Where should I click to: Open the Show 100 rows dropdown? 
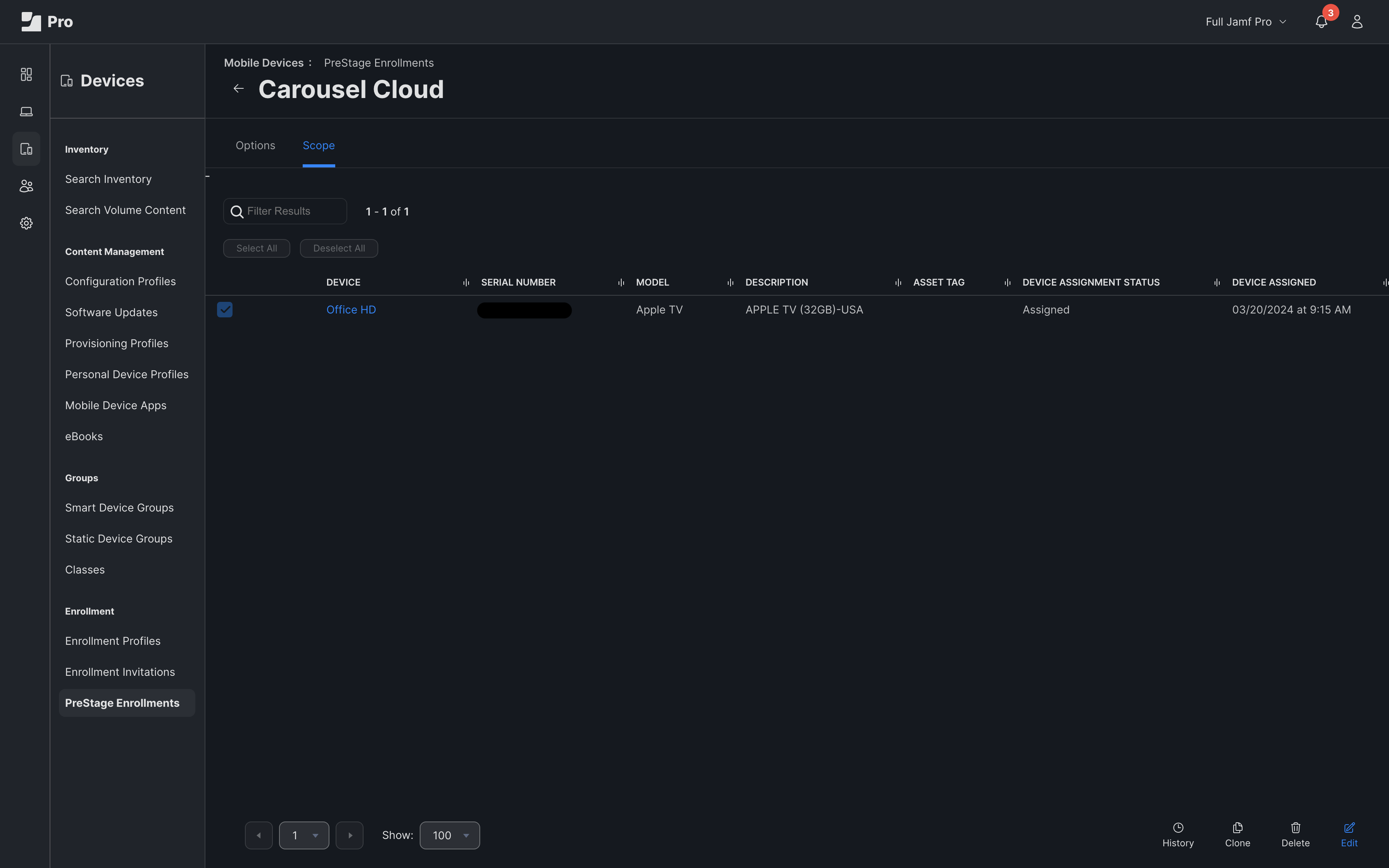450,835
